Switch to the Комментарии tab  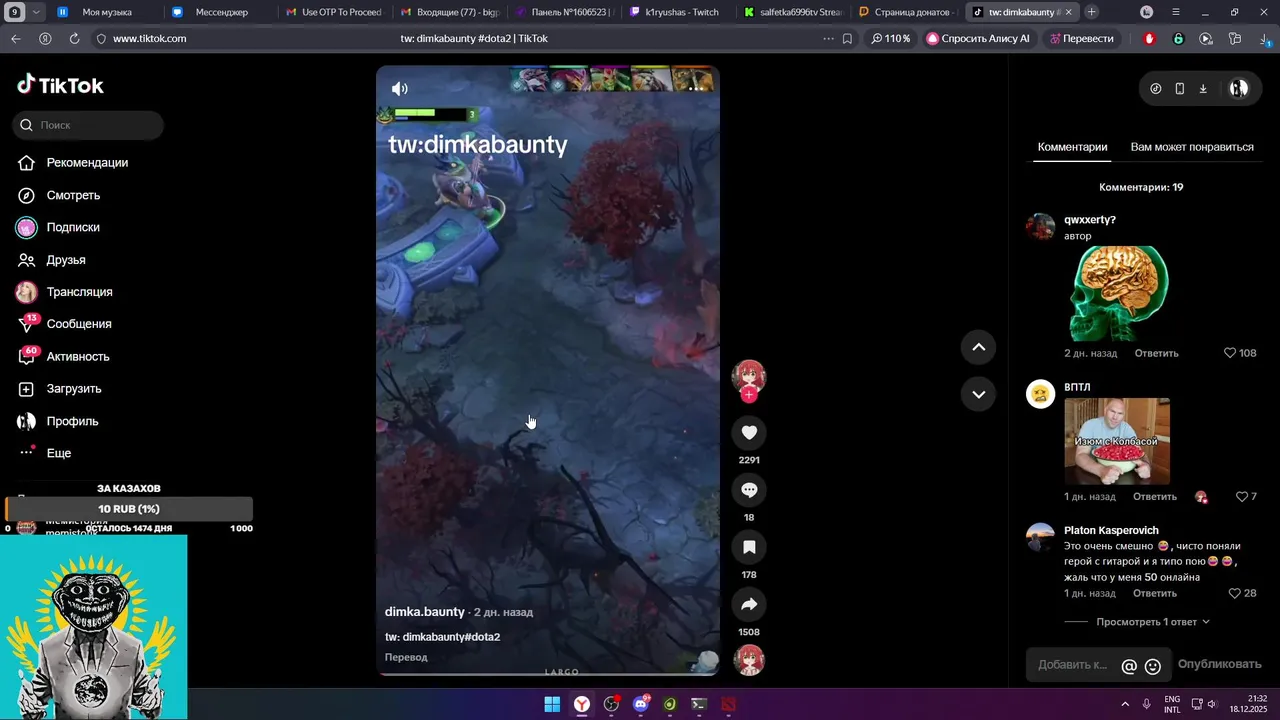click(x=1072, y=147)
